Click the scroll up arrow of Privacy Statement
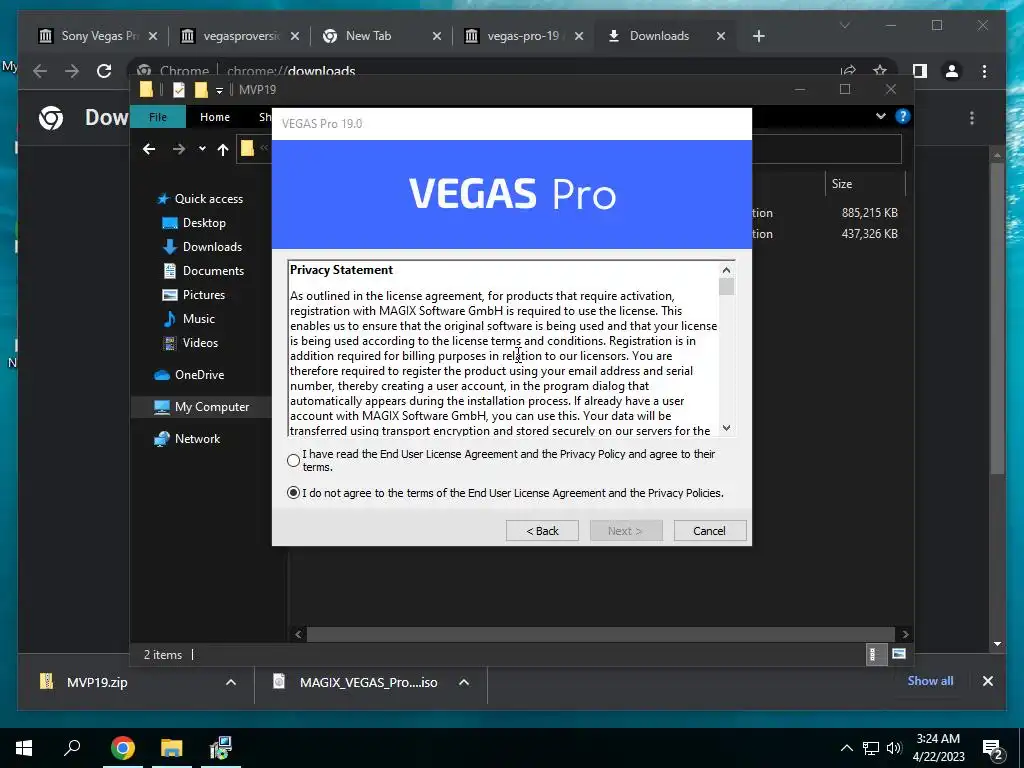 [726, 270]
